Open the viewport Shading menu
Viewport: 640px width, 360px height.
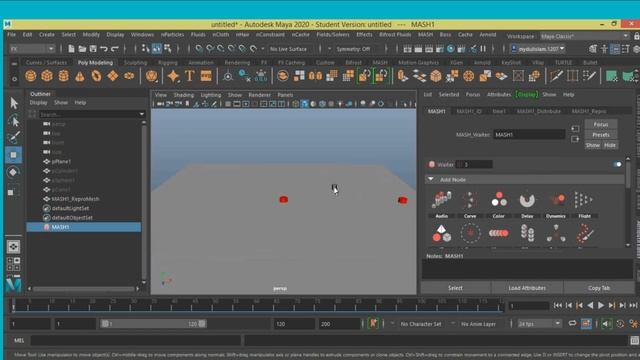coord(184,95)
